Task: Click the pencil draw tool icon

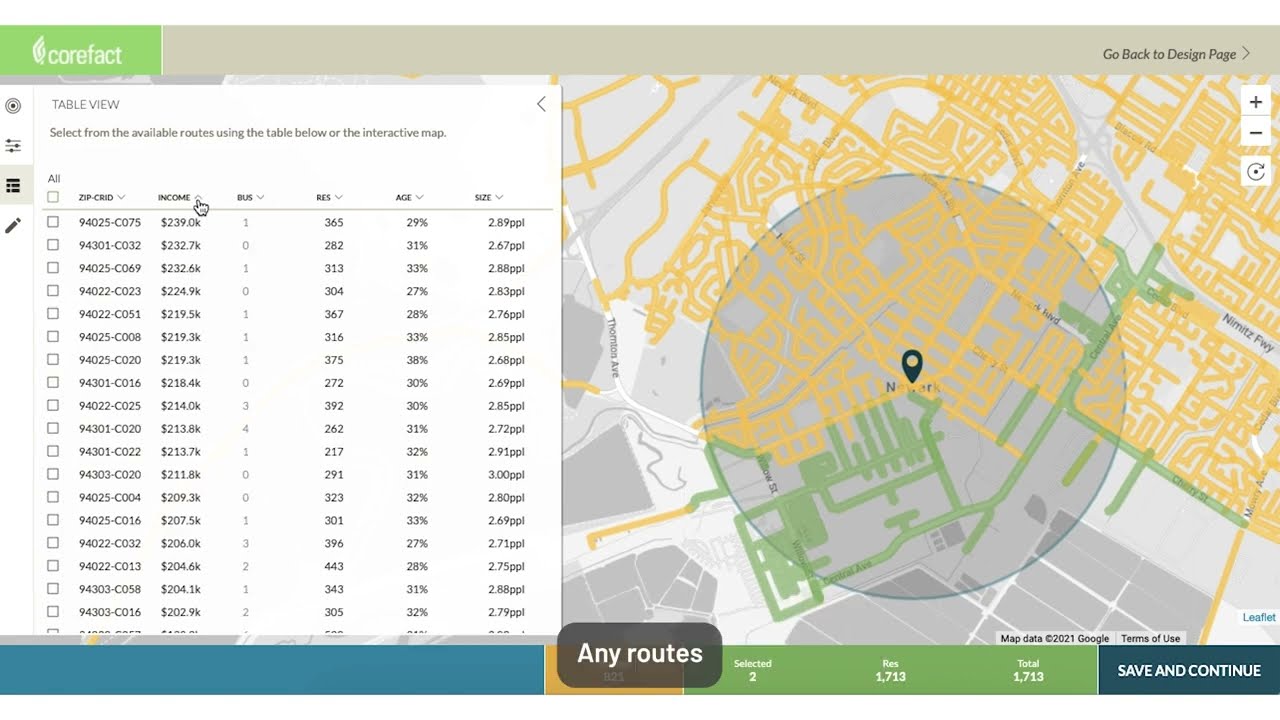Action: (13, 226)
